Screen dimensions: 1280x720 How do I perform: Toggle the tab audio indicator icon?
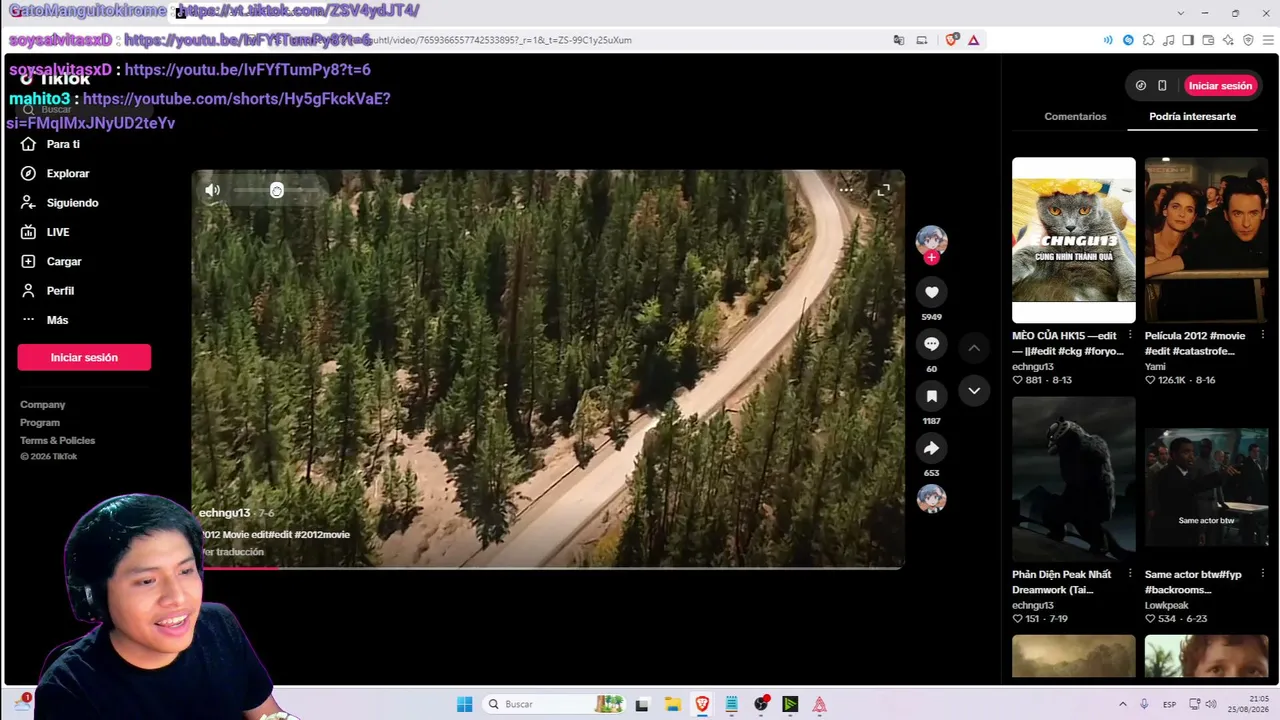coord(1108,40)
